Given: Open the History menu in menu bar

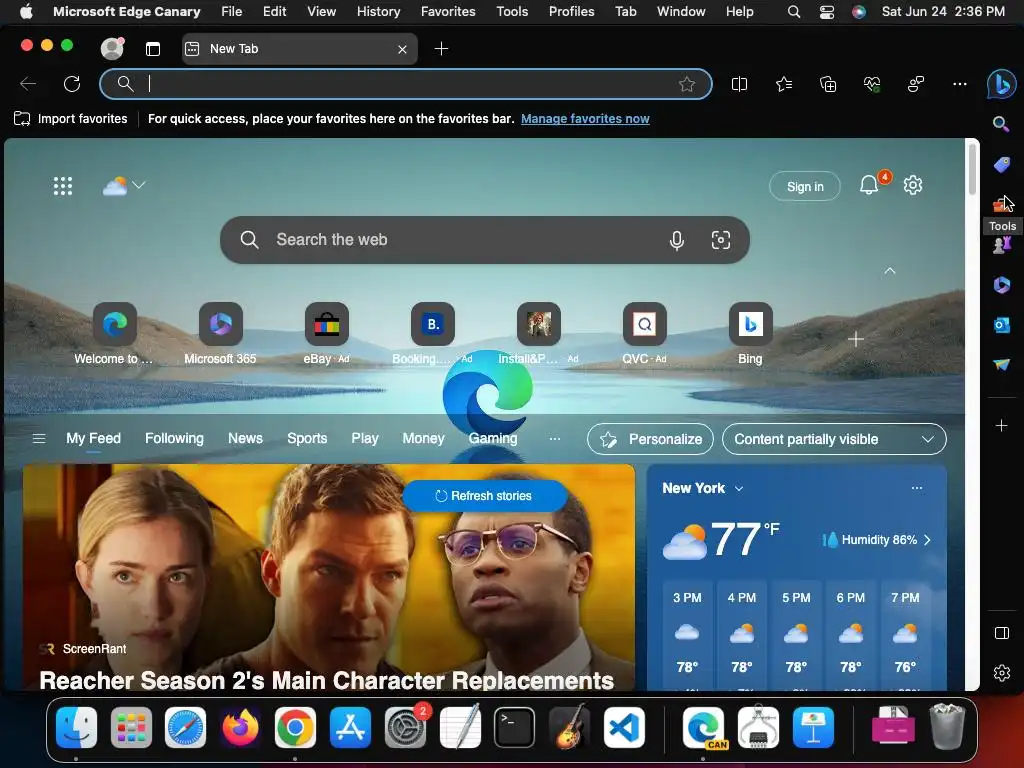Looking at the screenshot, I should (x=378, y=12).
